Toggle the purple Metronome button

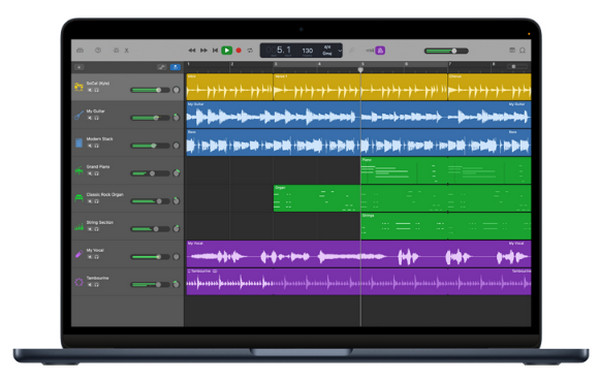coord(380,51)
